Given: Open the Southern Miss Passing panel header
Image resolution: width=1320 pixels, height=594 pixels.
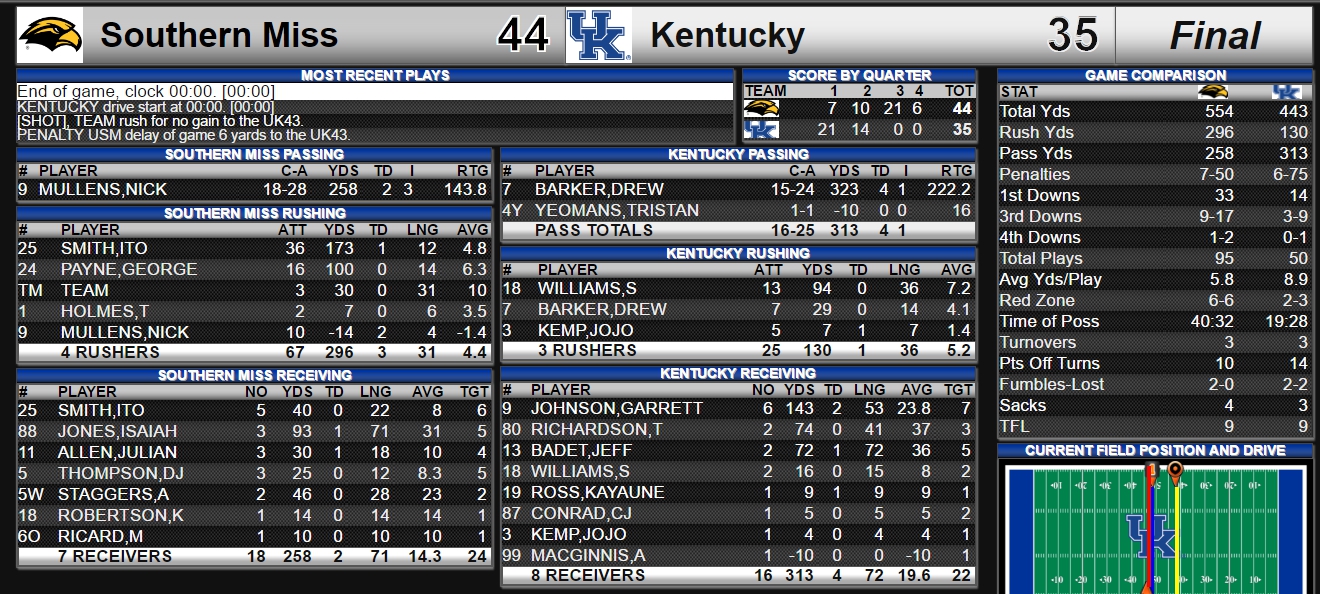Looking at the screenshot, I should (254, 154).
